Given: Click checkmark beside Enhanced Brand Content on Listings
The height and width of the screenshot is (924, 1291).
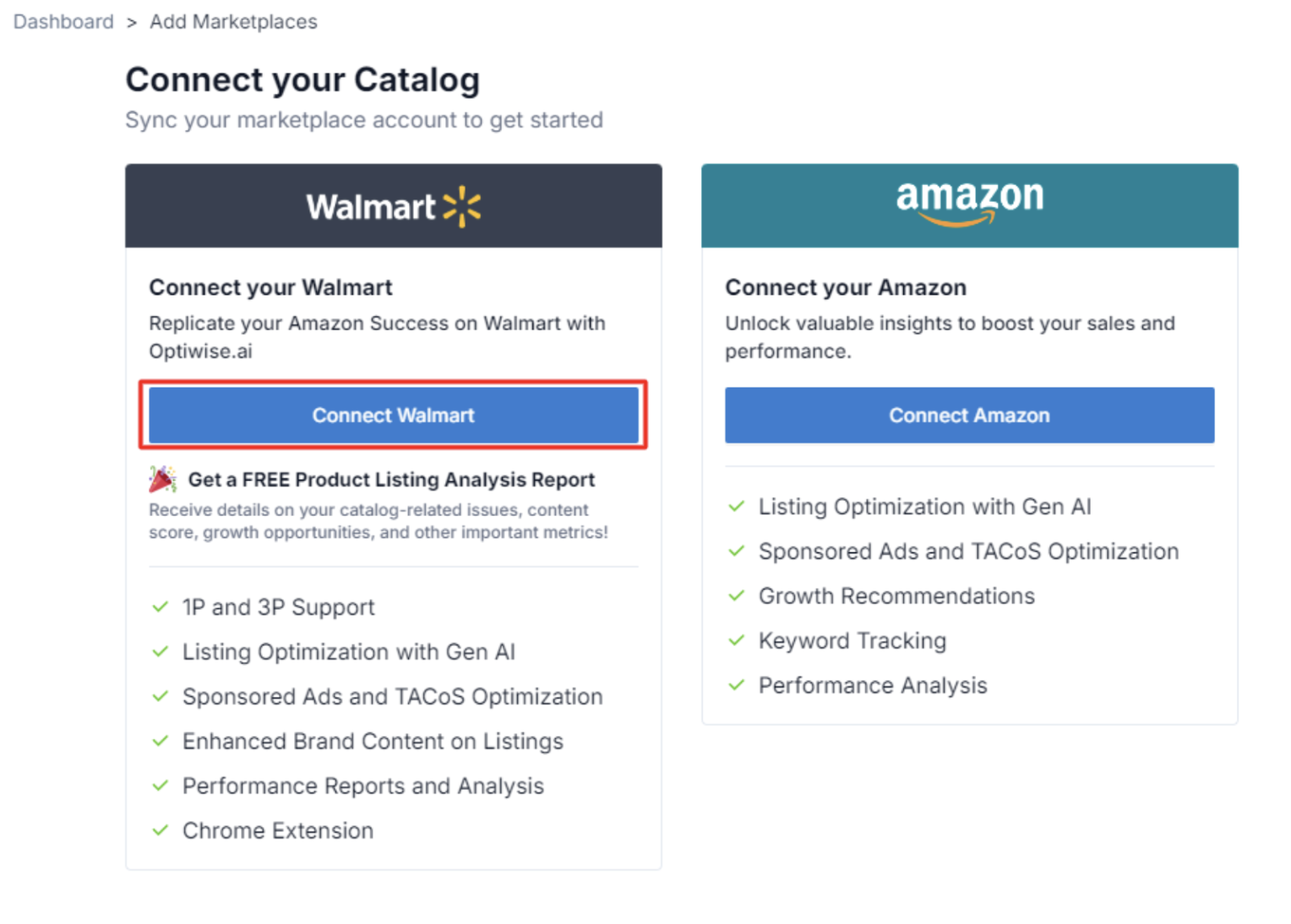Looking at the screenshot, I should pyautogui.click(x=161, y=742).
